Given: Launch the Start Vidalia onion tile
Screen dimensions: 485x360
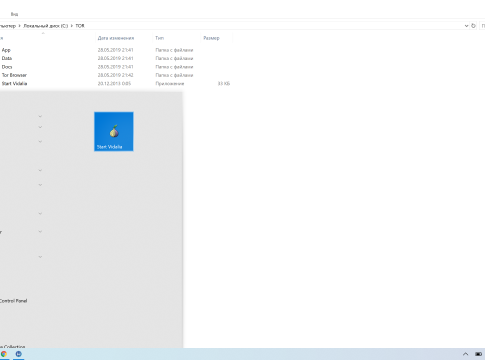Looking at the screenshot, I should coord(114,131).
